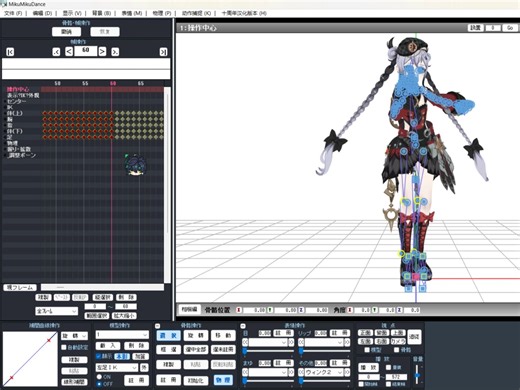Expand the センター bone group
The image size is (520, 390).
(x=5, y=101)
